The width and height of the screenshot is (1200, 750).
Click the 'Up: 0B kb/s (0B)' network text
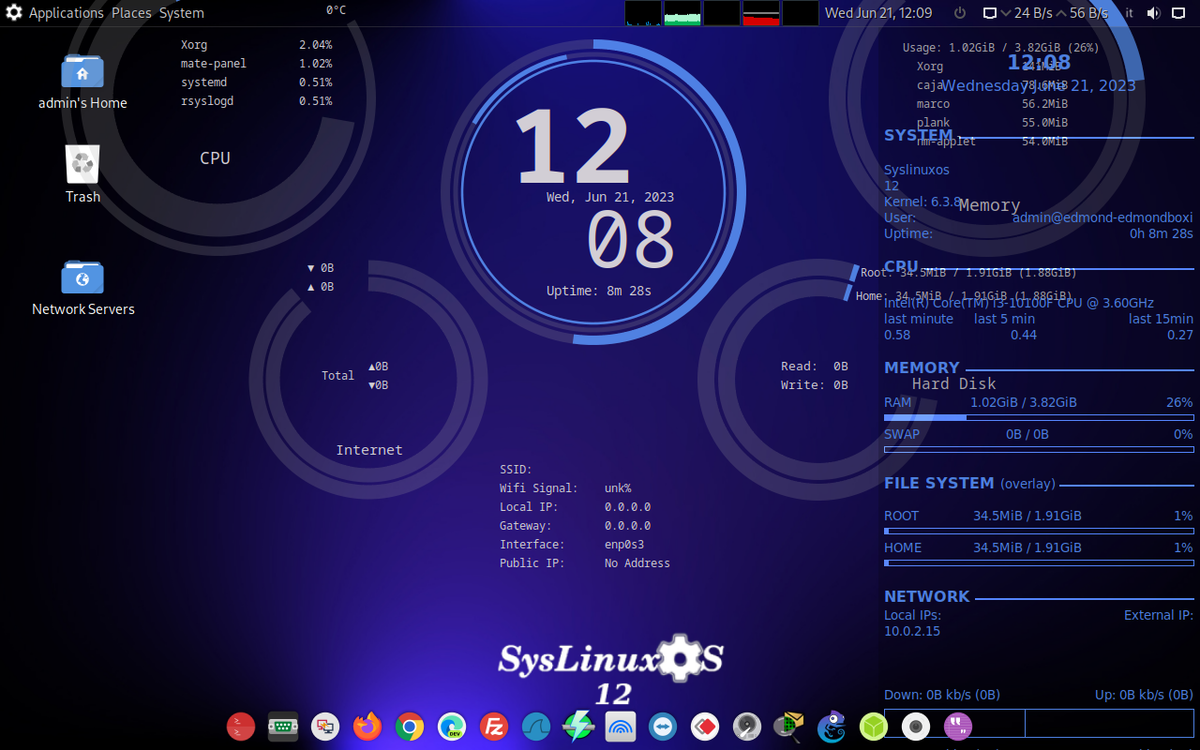pos(1144,695)
